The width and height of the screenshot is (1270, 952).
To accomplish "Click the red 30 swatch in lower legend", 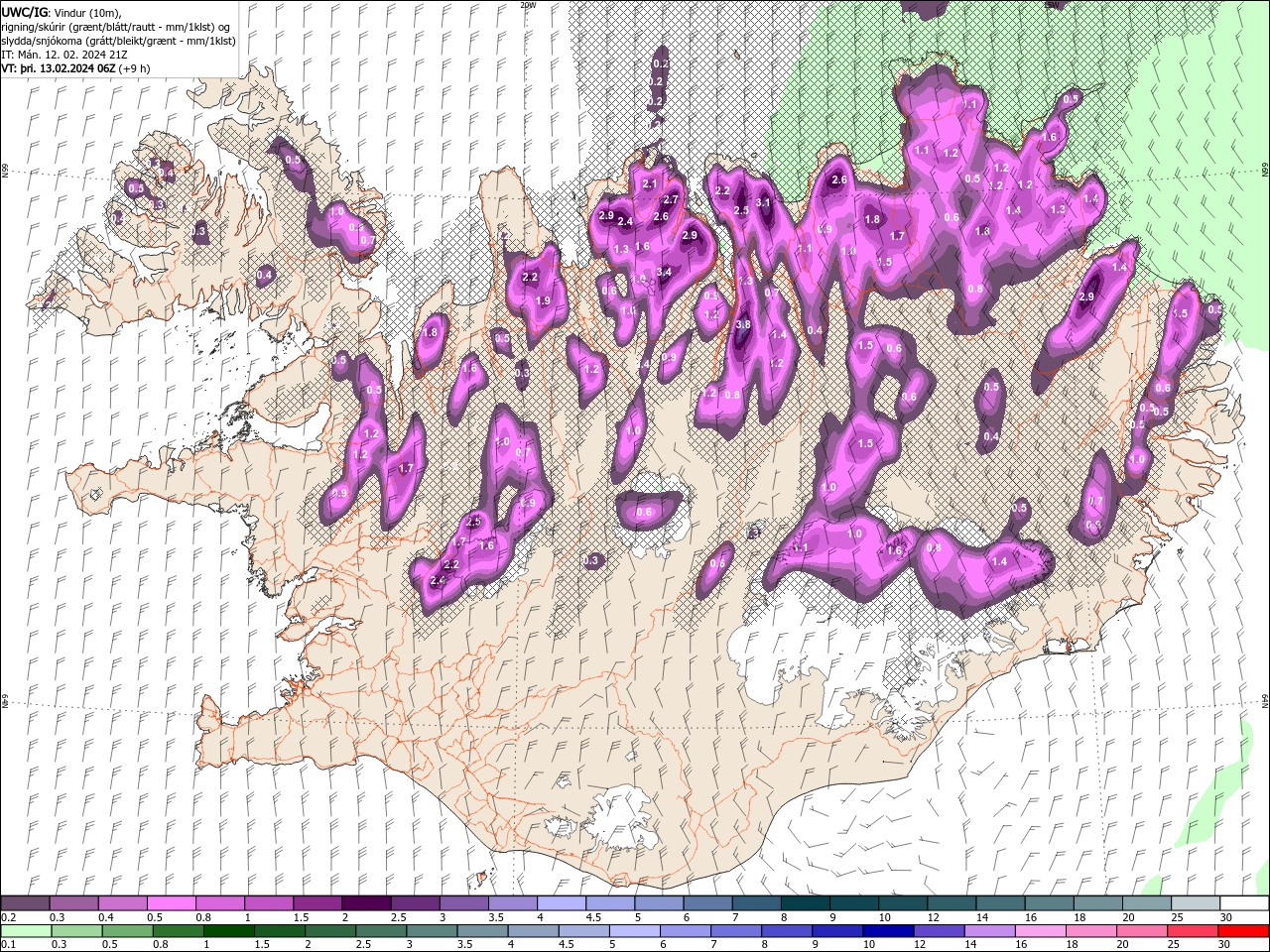I will tap(1244, 930).
